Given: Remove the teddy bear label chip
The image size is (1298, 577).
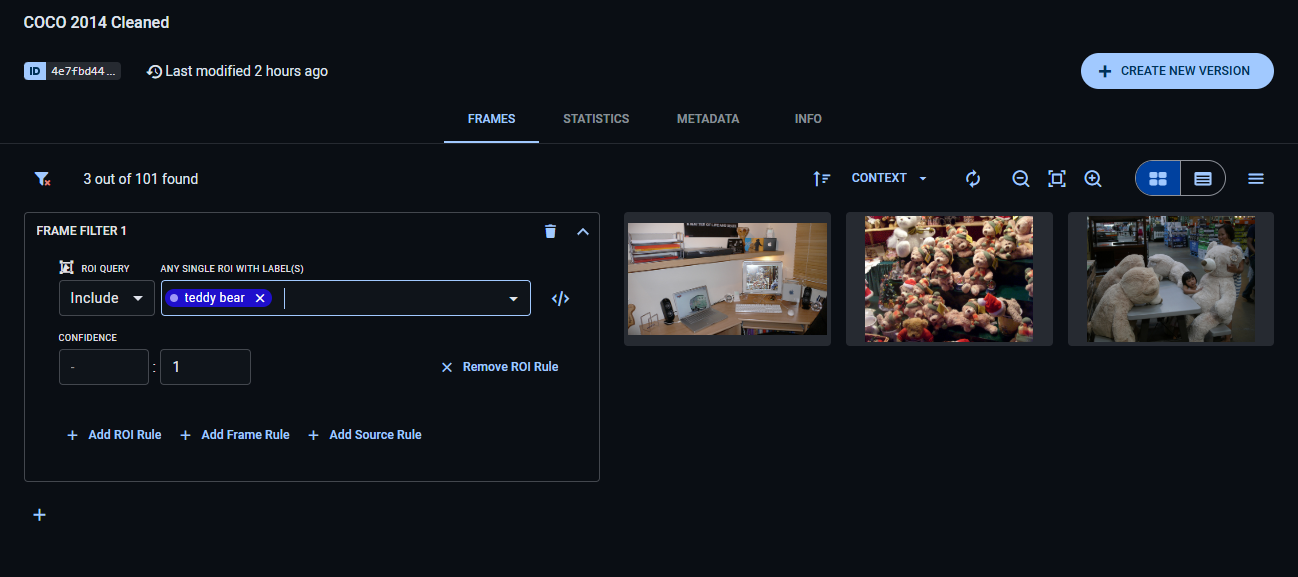Looking at the screenshot, I should 260,298.
